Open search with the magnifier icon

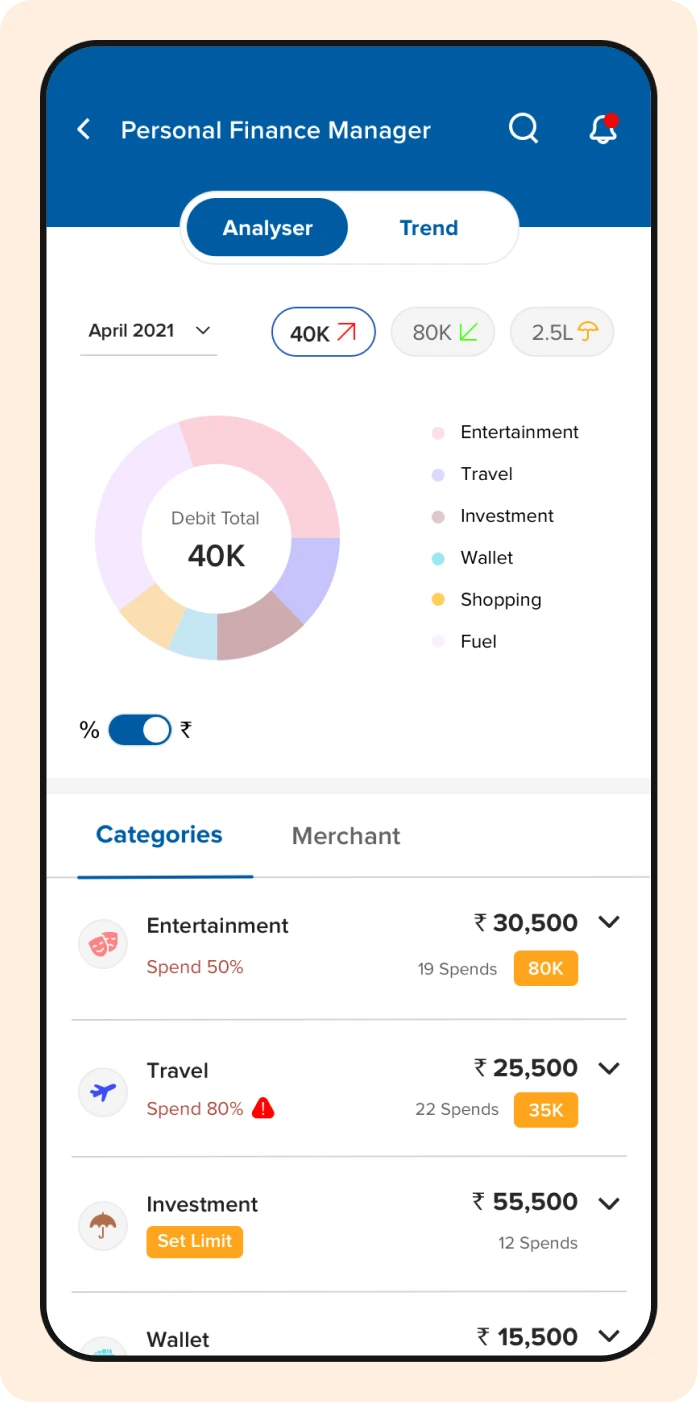(x=523, y=128)
